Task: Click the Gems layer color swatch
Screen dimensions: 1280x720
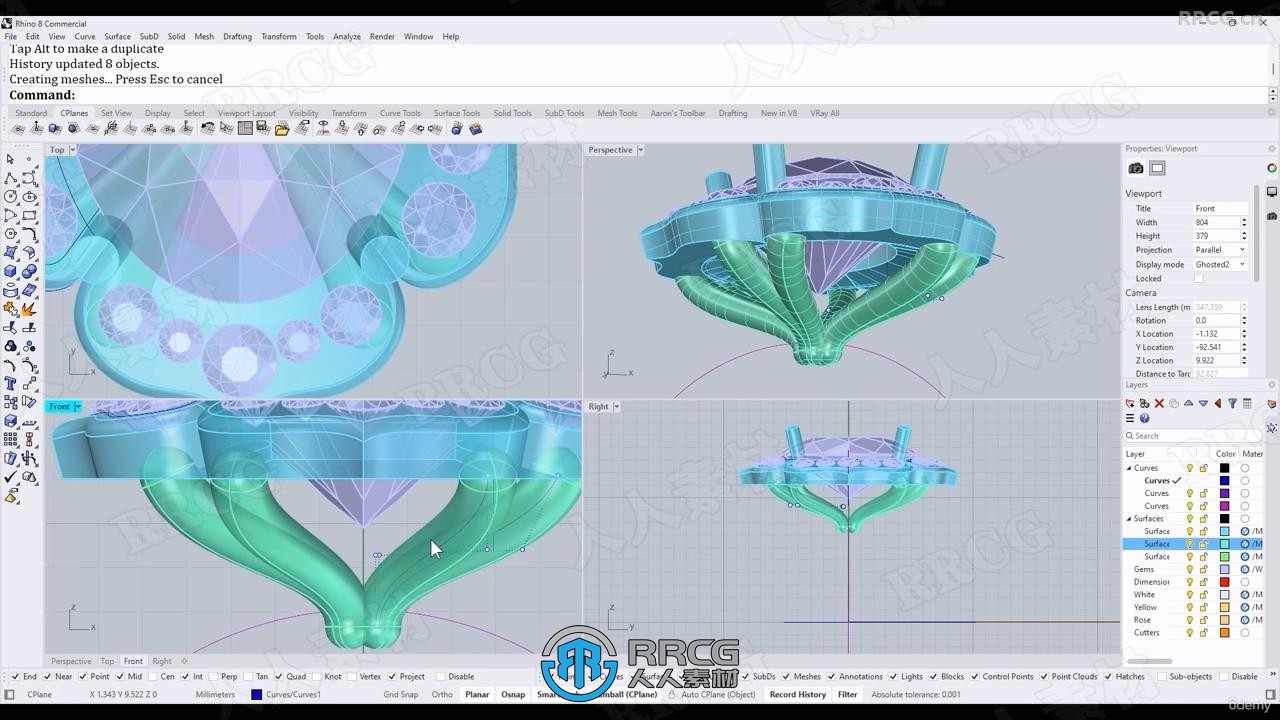Action: point(1224,569)
